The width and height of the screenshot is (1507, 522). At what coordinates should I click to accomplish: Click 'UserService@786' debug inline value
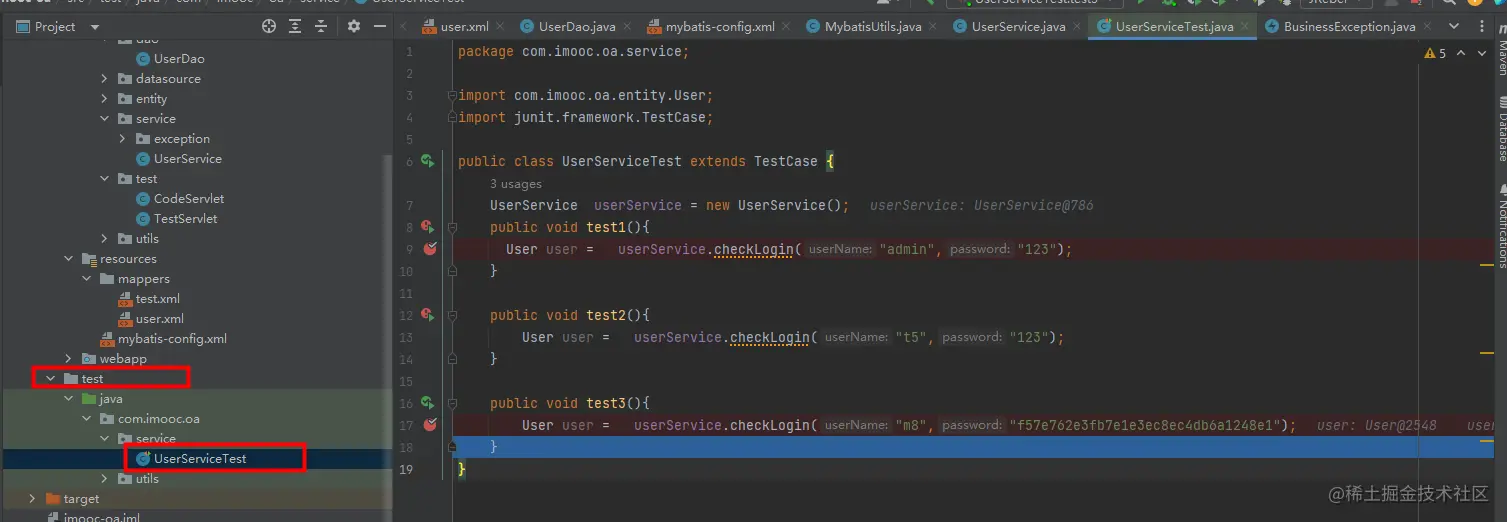click(1034, 205)
